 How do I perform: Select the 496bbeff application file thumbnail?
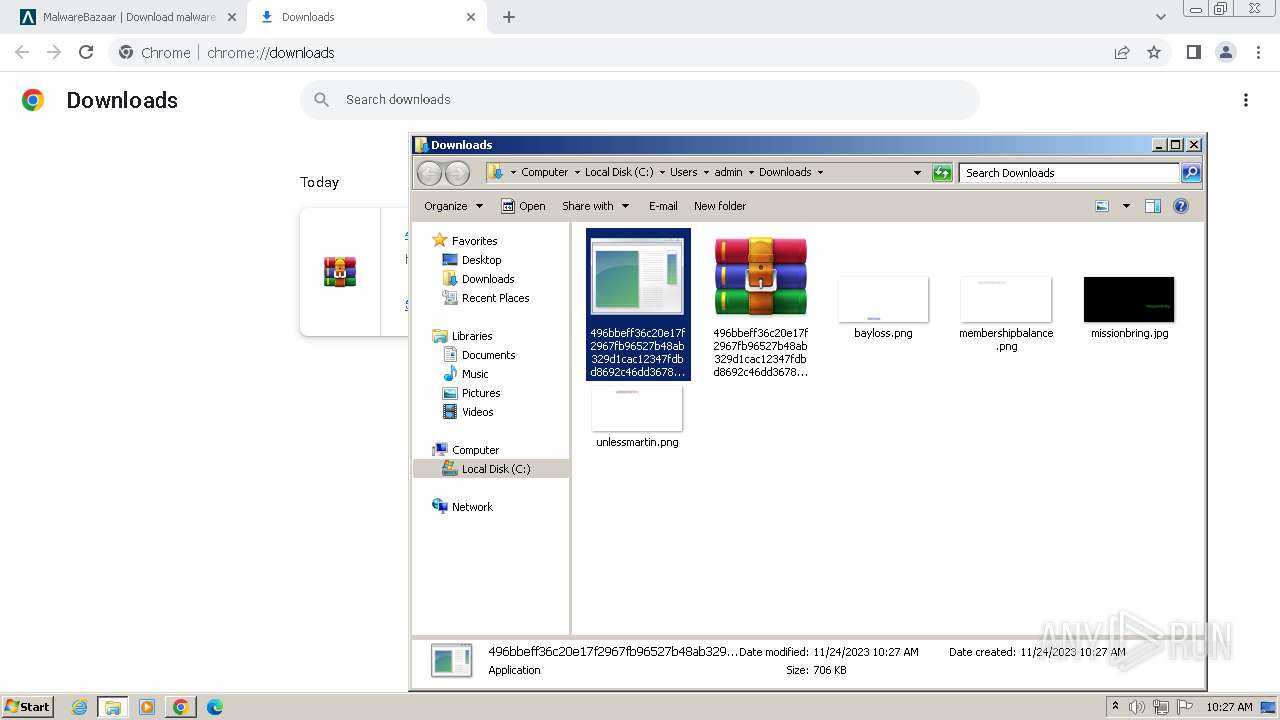638,304
